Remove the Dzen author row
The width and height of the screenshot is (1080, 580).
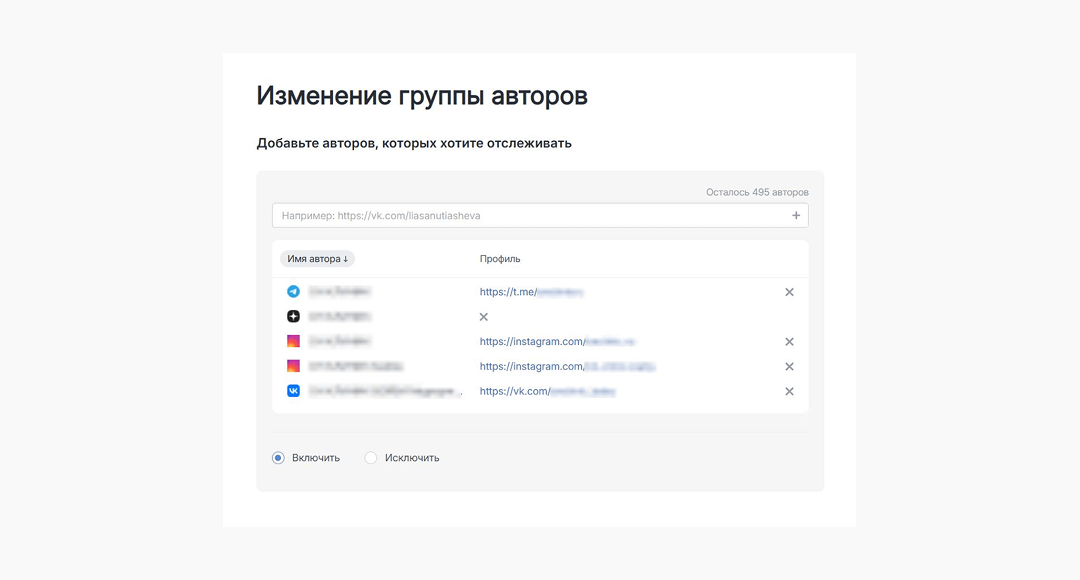484,317
